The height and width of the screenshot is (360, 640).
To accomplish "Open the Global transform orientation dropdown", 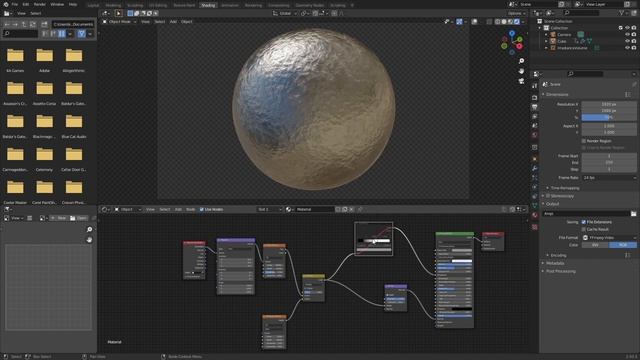I will click(285, 13).
